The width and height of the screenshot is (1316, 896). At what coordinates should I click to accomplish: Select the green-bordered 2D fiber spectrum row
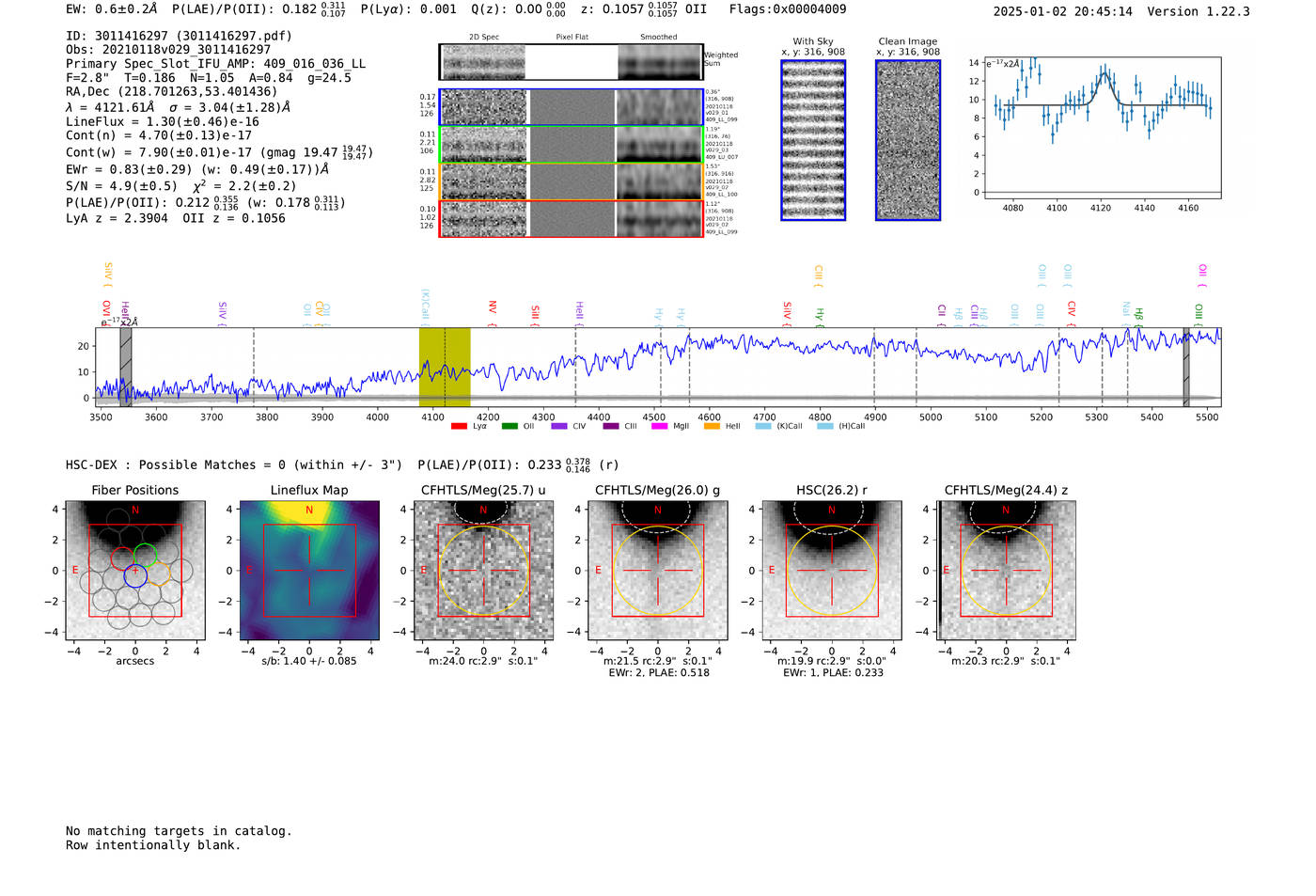click(x=572, y=145)
